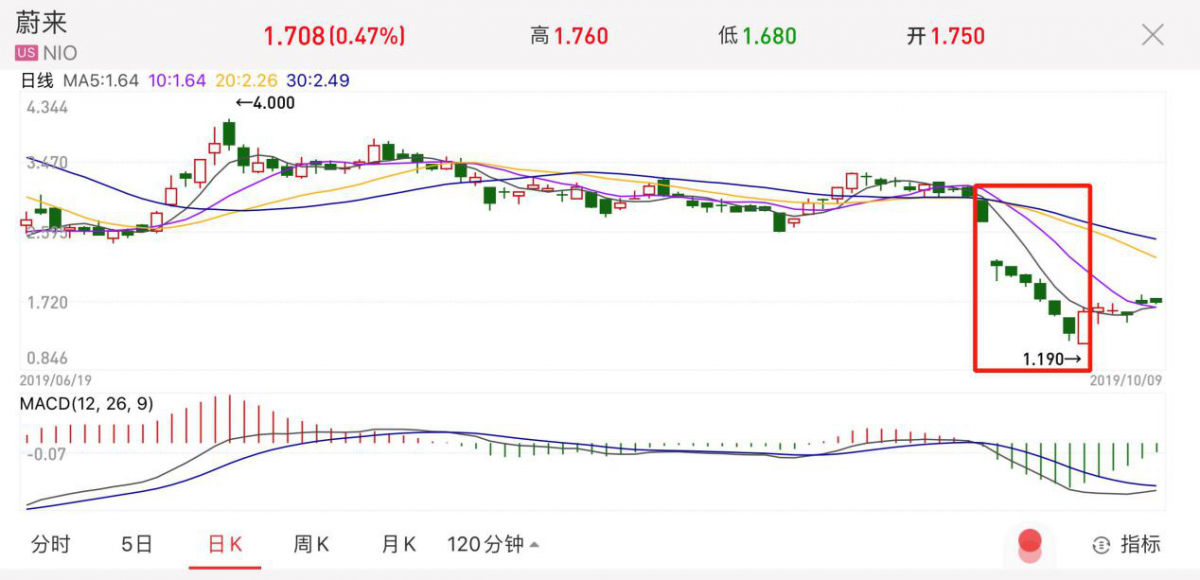Tap the white candlestick at the 1.190 low
1200x580 pixels.
(x=1084, y=327)
